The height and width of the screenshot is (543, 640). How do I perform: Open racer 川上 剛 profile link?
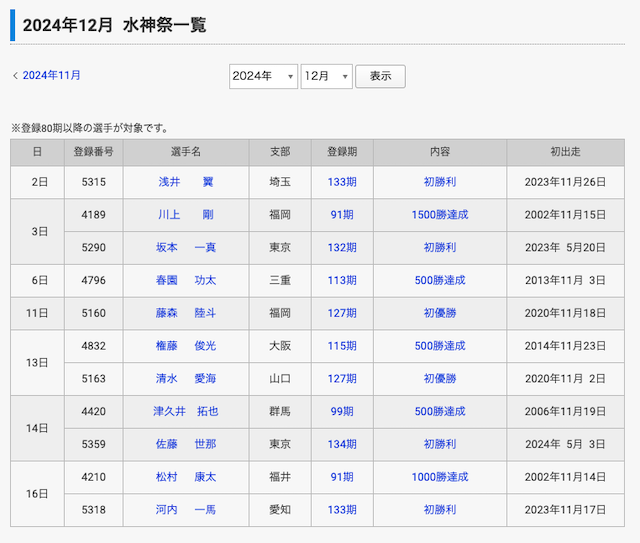pyautogui.click(x=186, y=215)
